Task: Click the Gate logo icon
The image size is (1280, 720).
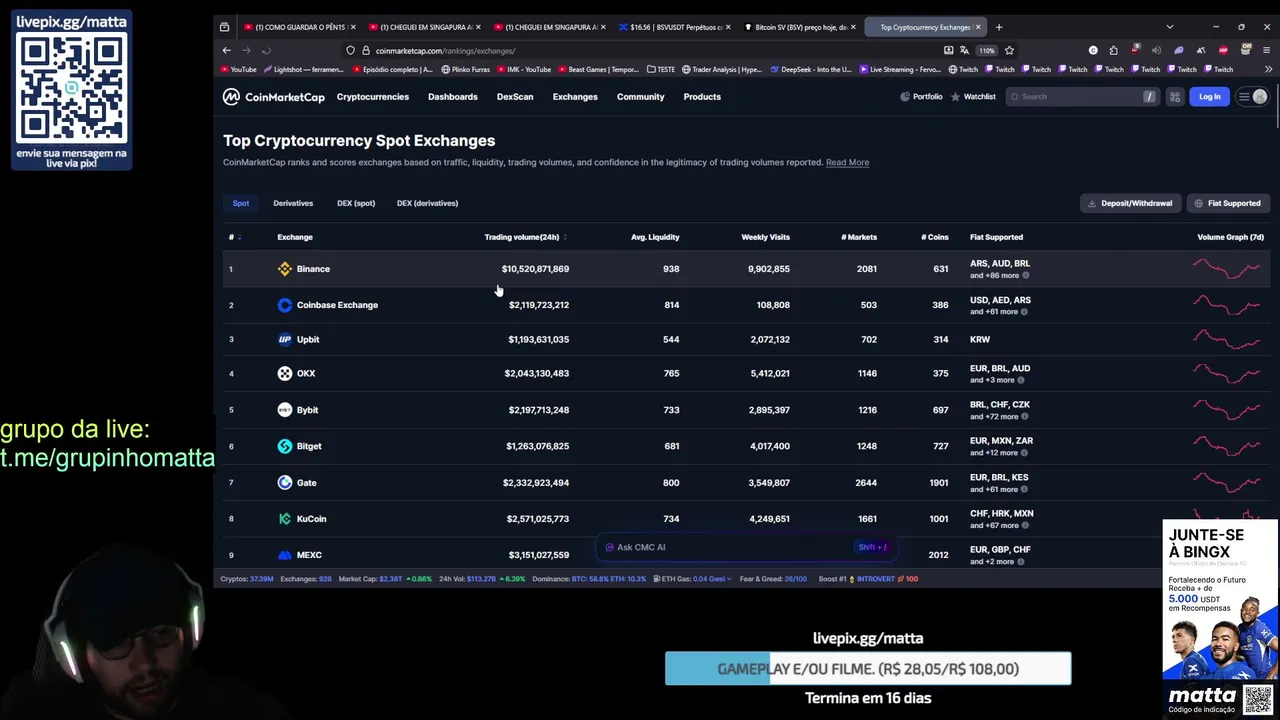Action: click(285, 482)
